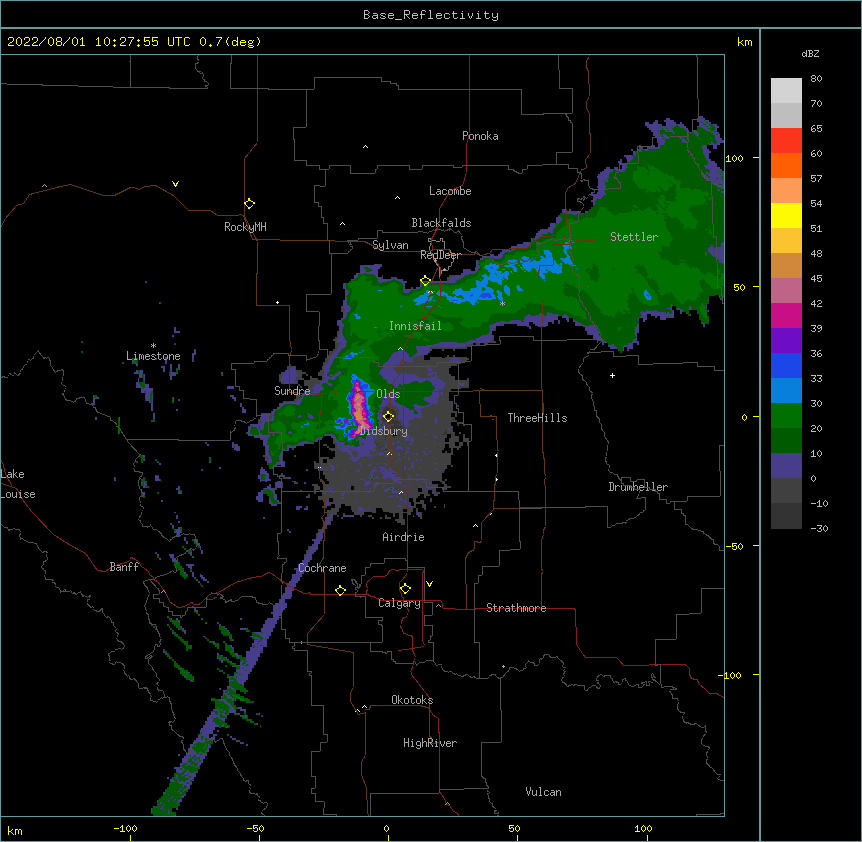The height and width of the screenshot is (842, 862).
Task: Click the yellow diamond marker above Calgary label
Action: coord(405,589)
